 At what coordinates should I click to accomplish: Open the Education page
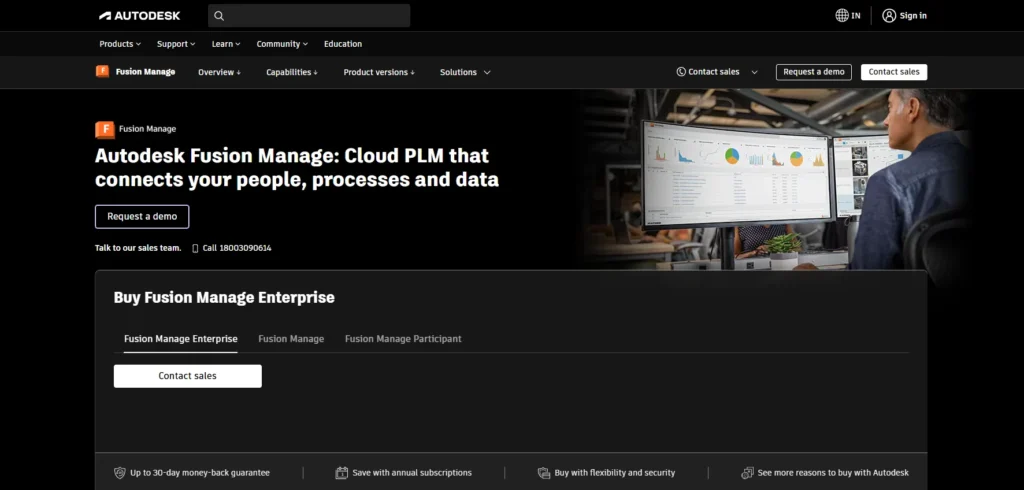343,44
